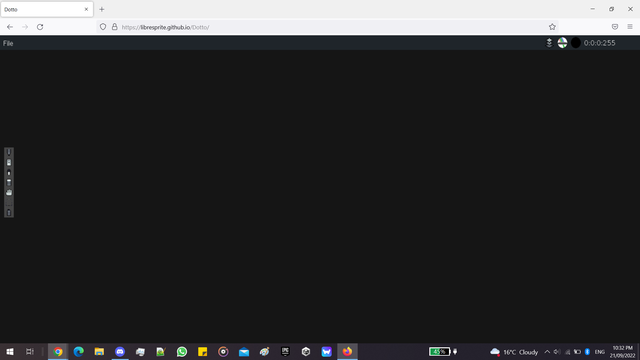Select the third tool in left toolbar
Image resolution: width=640 pixels, height=360 pixels.
click(x=9, y=173)
